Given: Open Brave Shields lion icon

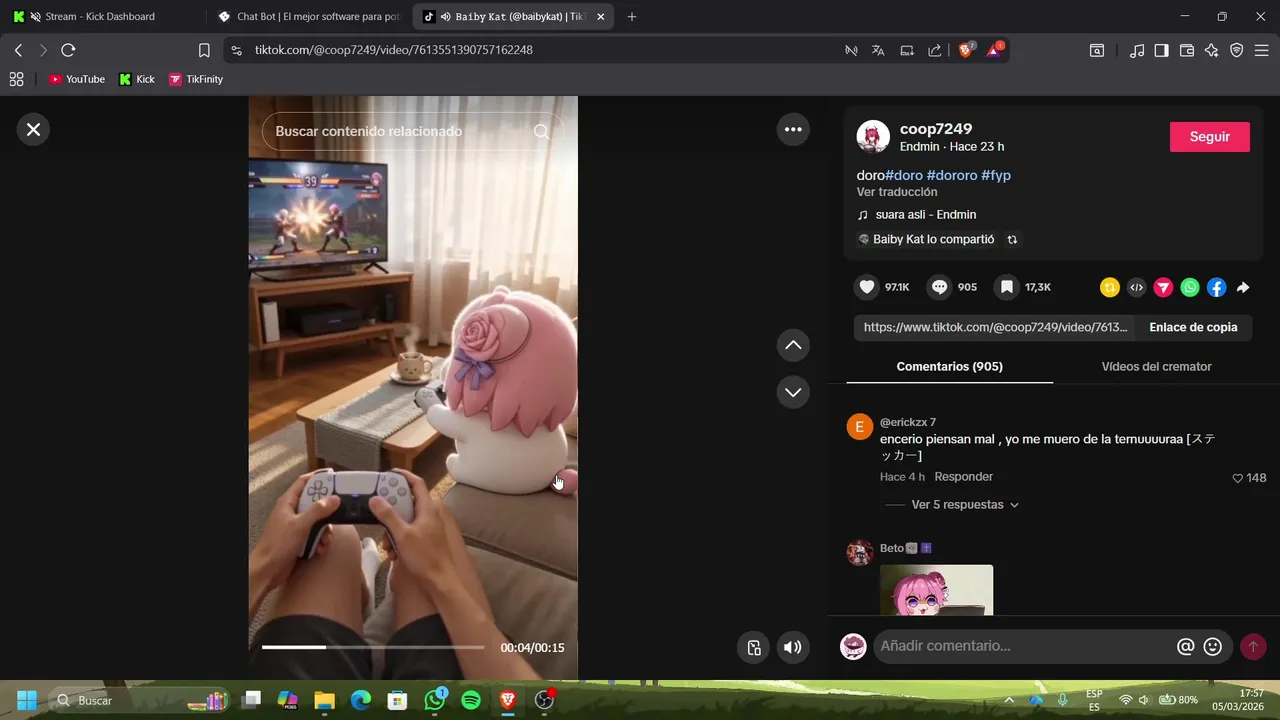Looking at the screenshot, I should (x=967, y=49).
